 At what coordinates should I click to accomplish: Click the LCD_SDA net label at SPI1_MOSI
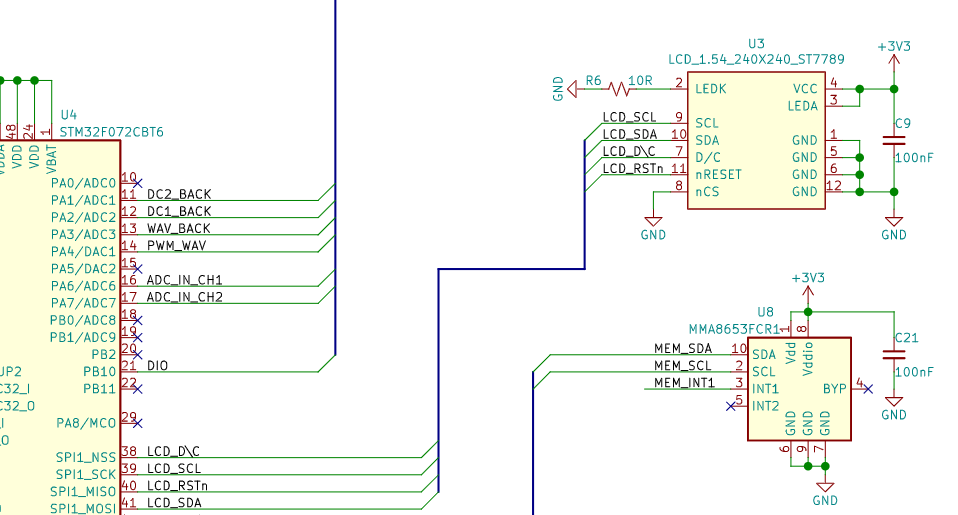[x=174, y=503]
